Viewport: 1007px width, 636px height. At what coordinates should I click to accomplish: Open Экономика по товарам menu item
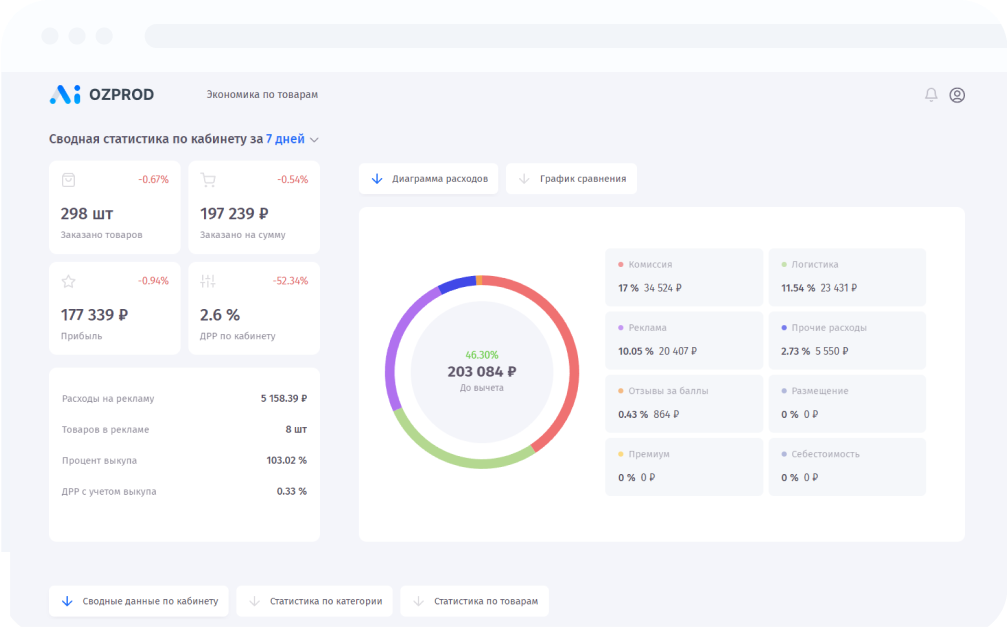[262, 95]
